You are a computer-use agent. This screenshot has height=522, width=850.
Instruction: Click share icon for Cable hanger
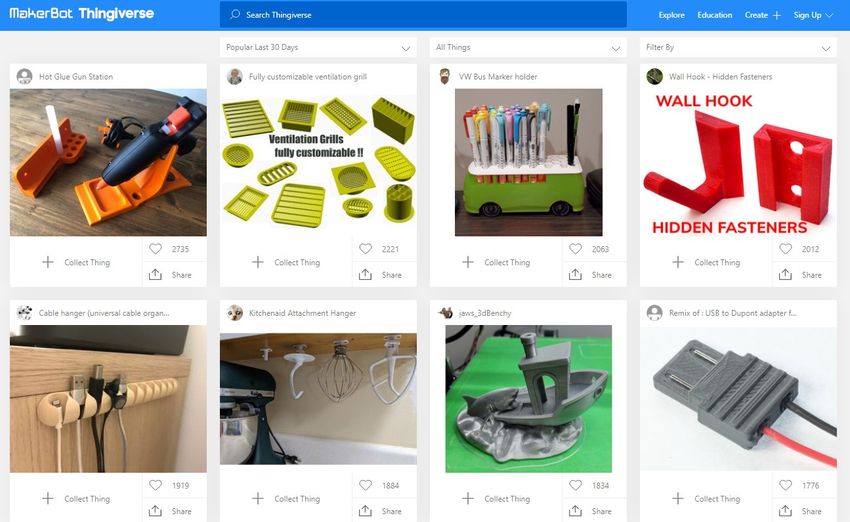click(x=155, y=511)
